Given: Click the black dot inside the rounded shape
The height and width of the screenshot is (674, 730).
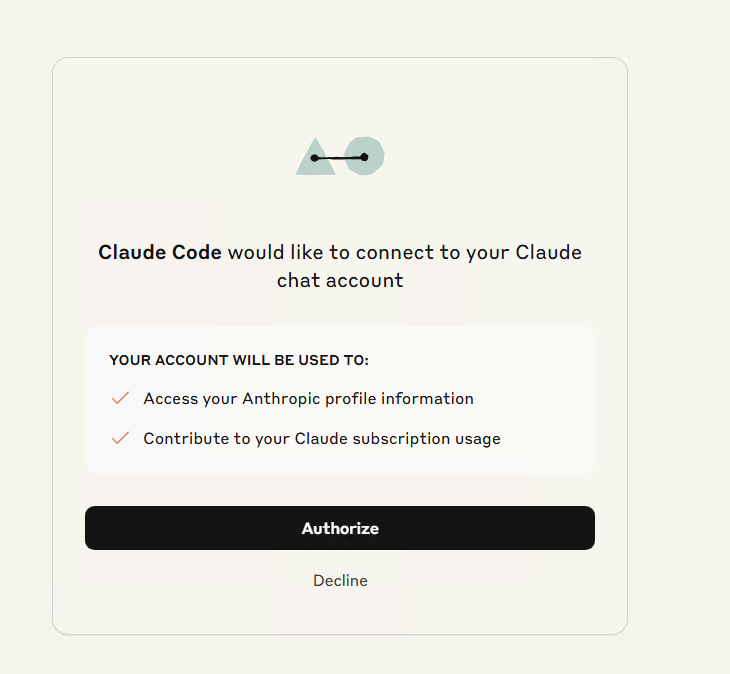Looking at the screenshot, I should (x=365, y=157).
